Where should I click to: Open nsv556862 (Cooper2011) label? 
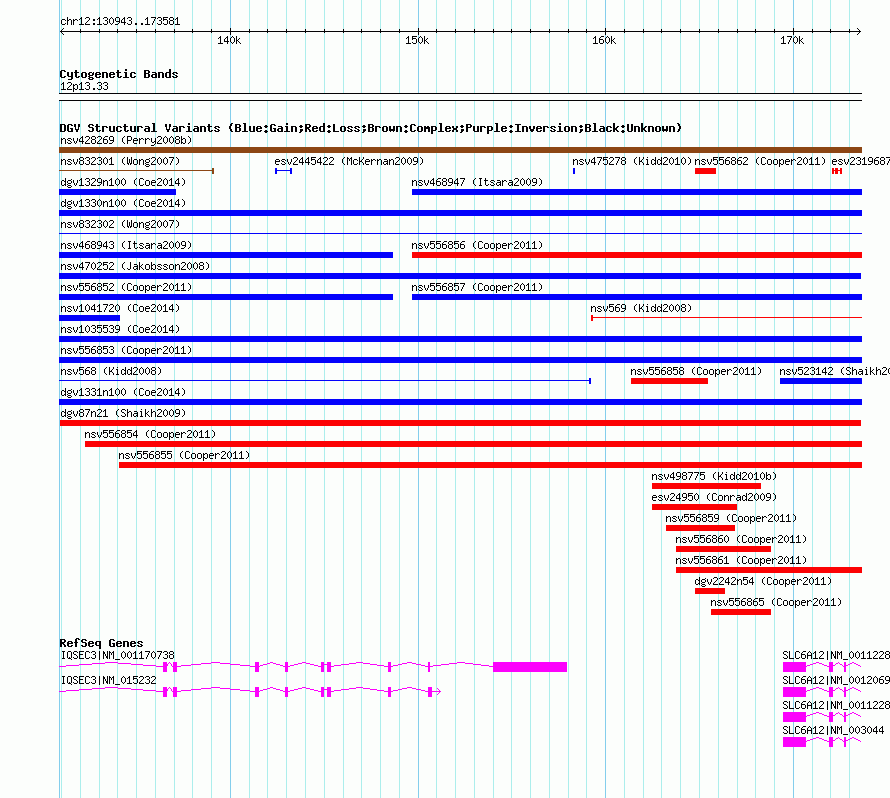pos(760,161)
